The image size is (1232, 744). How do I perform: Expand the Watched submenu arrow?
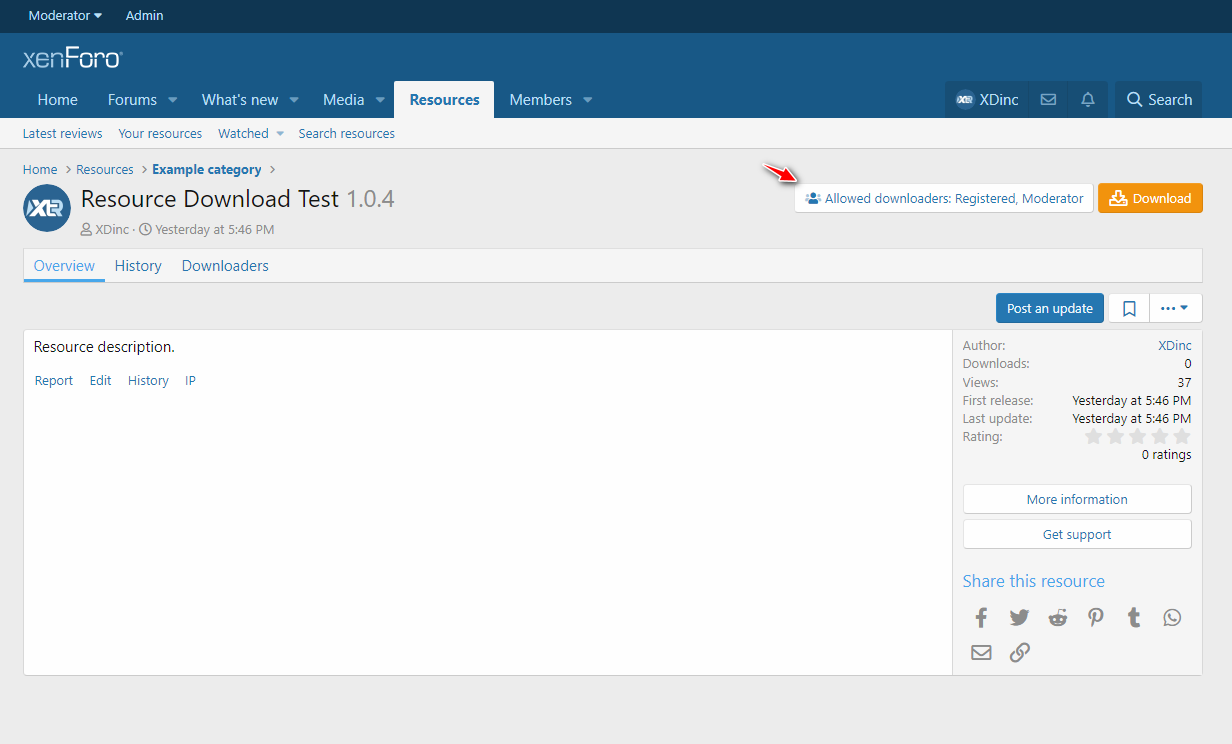coord(280,134)
